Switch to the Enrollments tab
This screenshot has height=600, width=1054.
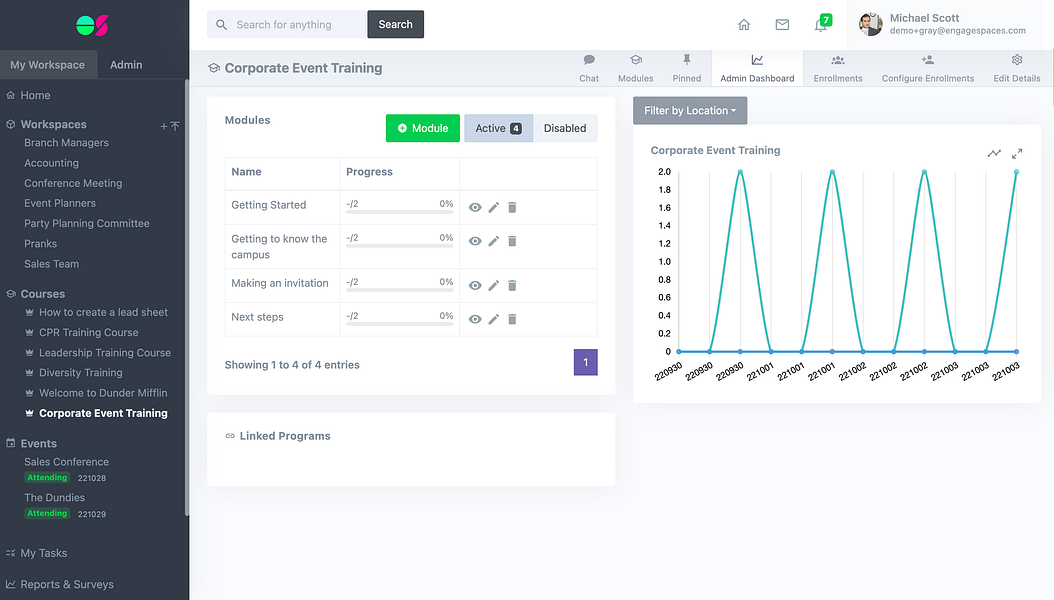coord(838,69)
